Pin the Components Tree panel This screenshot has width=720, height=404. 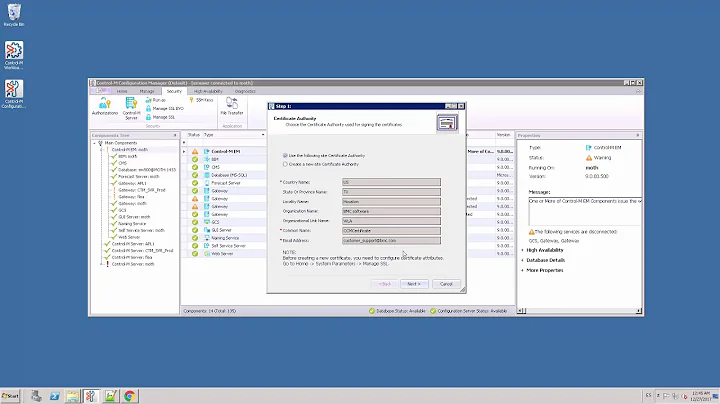pos(175,135)
